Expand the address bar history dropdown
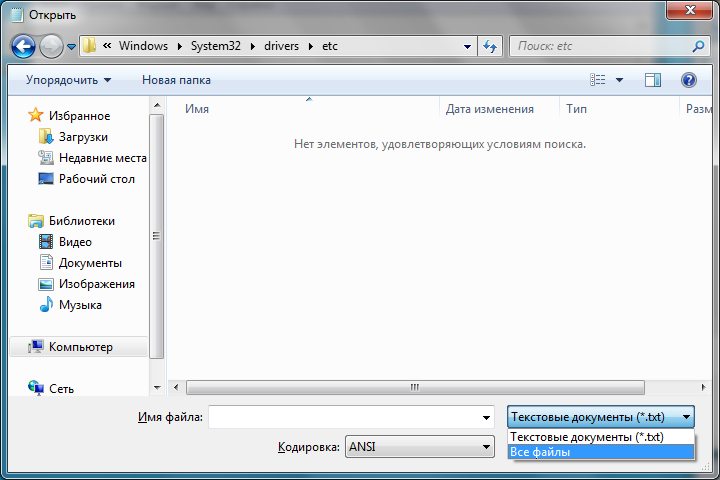This screenshot has height=480, width=720. click(x=468, y=46)
